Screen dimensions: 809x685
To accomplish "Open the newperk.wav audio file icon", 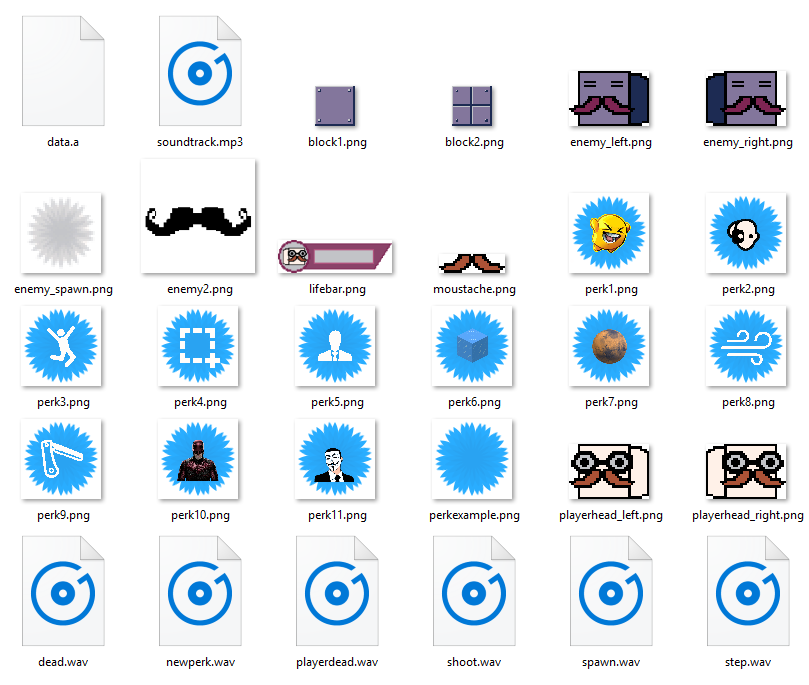I will coord(200,591).
